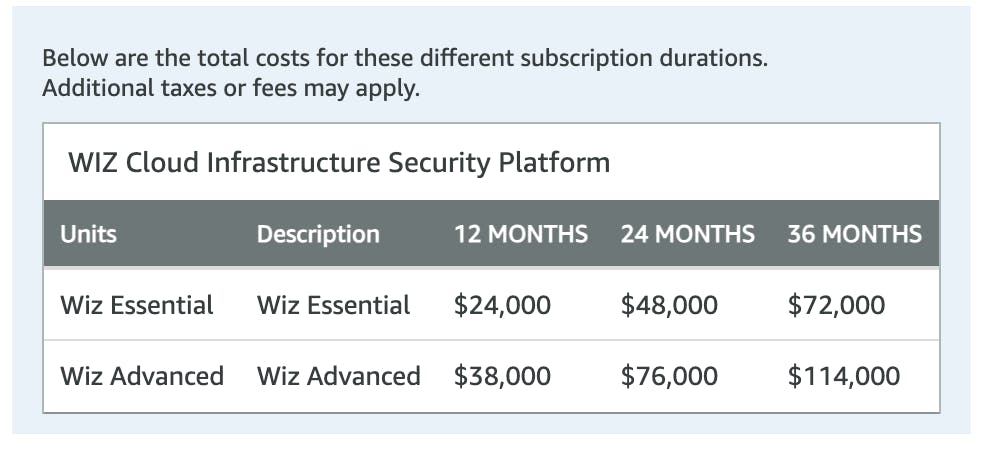Click the $48,000 price for Wiz Essential
The image size is (988, 450).
tap(669, 305)
